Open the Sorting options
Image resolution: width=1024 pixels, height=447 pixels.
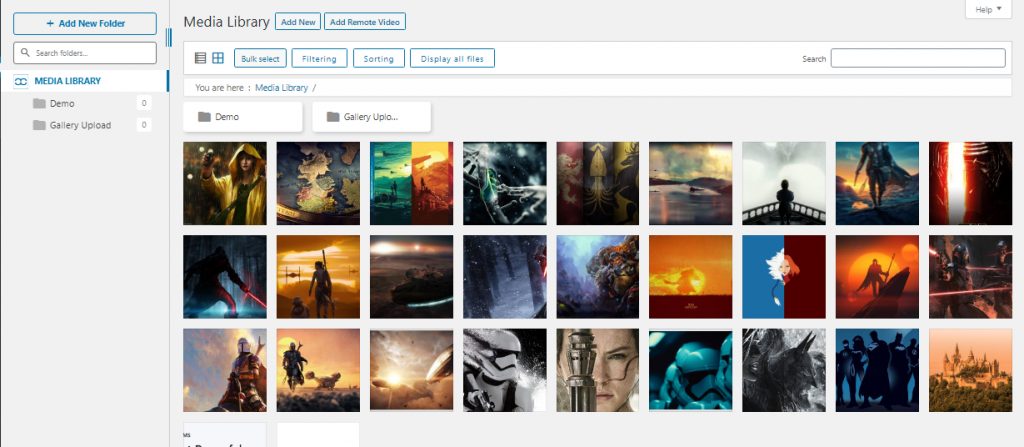[x=379, y=58]
